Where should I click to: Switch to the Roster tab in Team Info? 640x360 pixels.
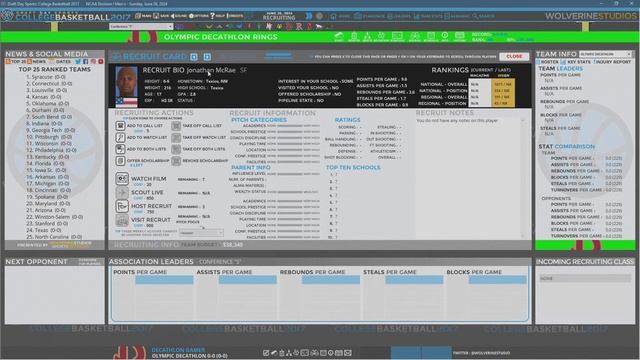click(x=547, y=62)
